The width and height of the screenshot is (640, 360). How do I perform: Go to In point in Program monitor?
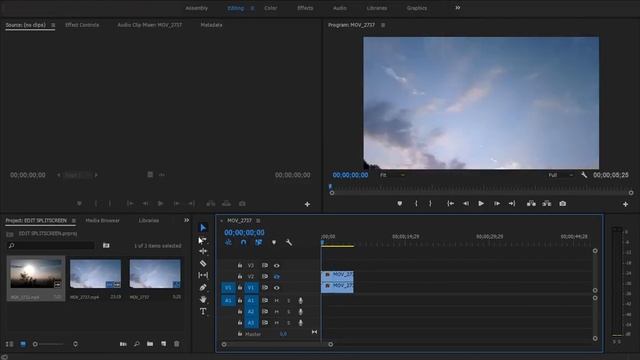pyautogui.click(x=450, y=203)
